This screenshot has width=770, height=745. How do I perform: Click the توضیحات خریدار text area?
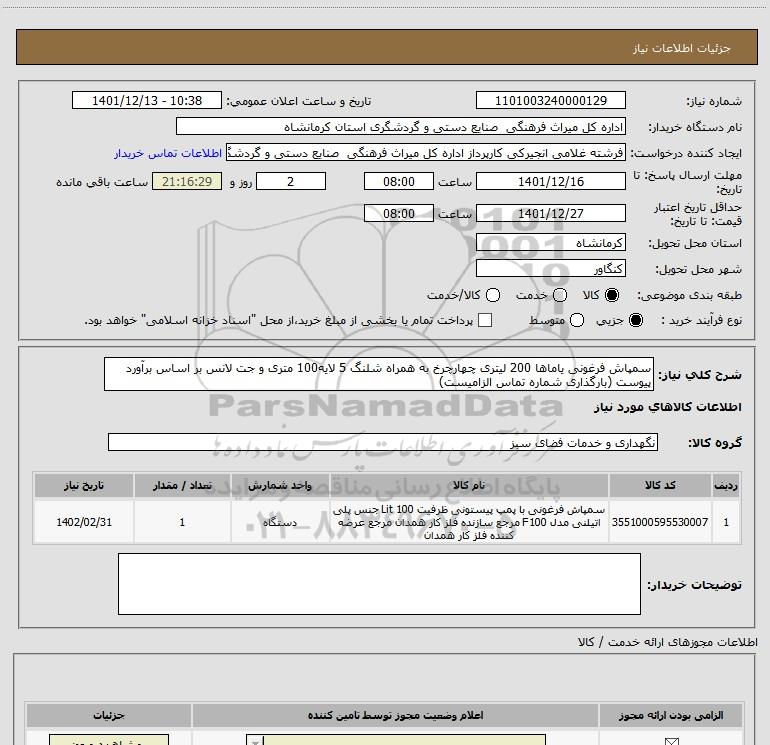(379, 584)
